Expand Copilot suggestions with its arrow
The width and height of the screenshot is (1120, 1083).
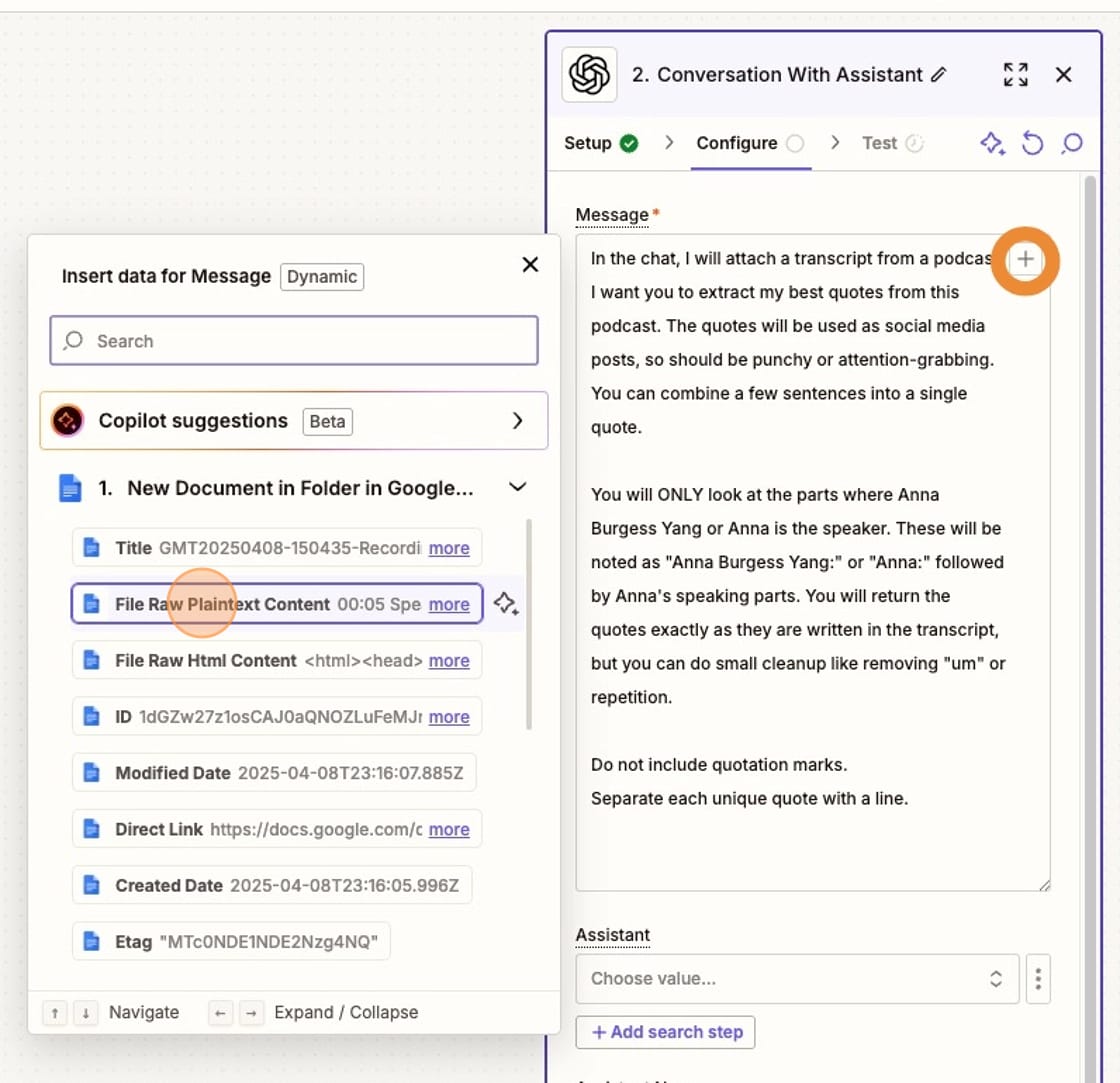click(518, 421)
